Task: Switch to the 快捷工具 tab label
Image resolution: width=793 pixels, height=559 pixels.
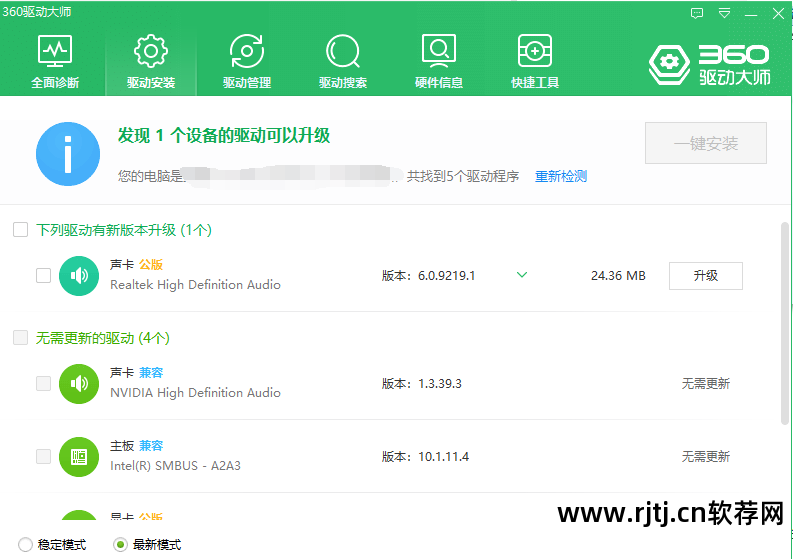Action: coord(535,82)
